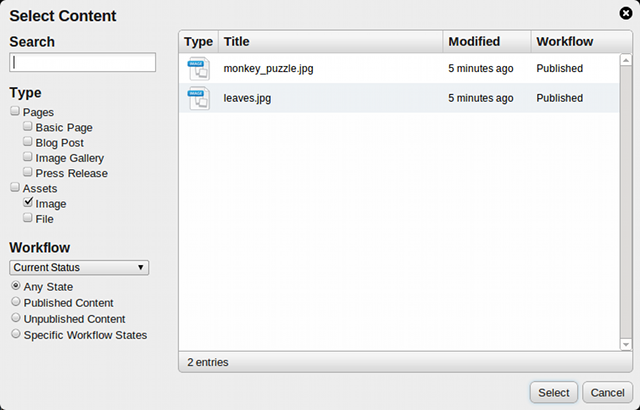This screenshot has width=640, height=410.
Task: Open the Current Status dropdown
Action: (79, 267)
